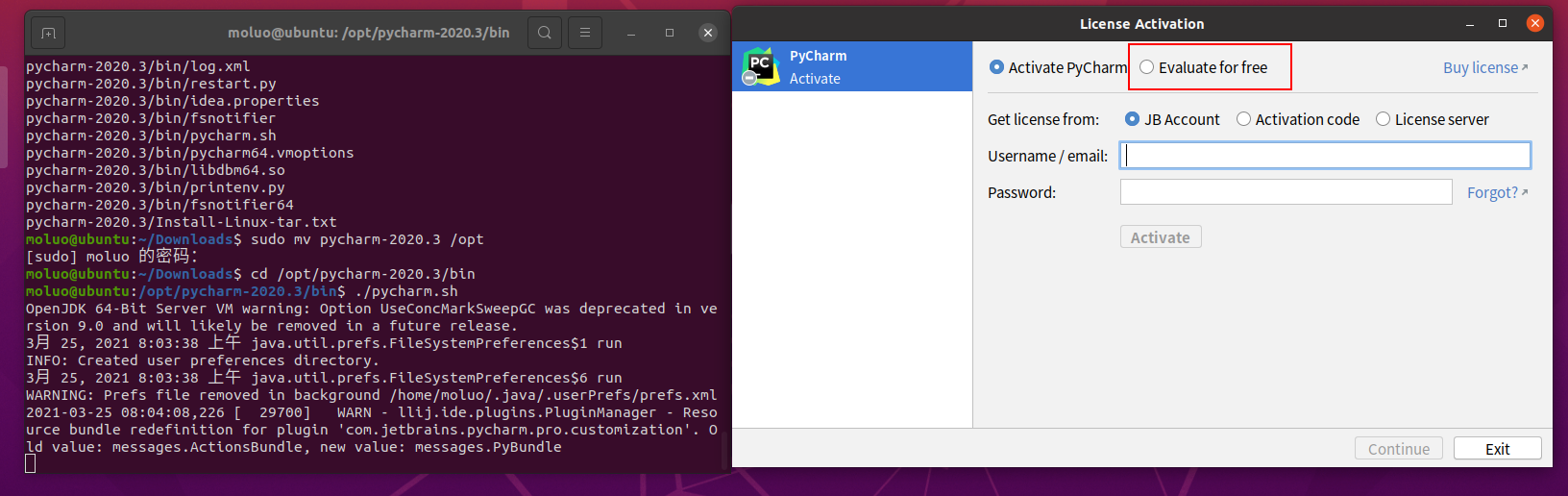Click the Exit button
The width and height of the screenshot is (1568, 496).
click(x=1497, y=449)
